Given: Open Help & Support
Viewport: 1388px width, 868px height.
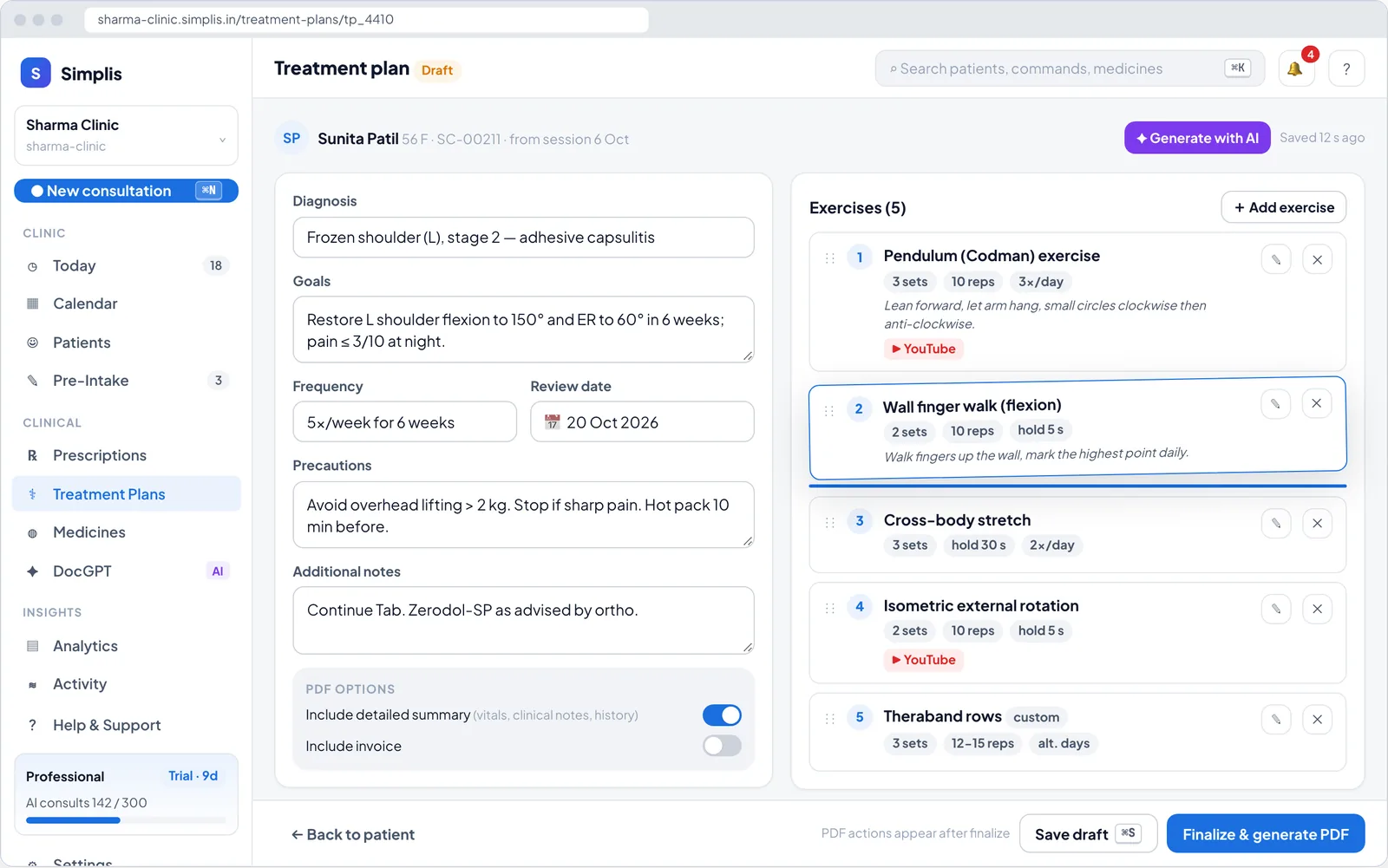Looking at the screenshot, I should (126, 725).
